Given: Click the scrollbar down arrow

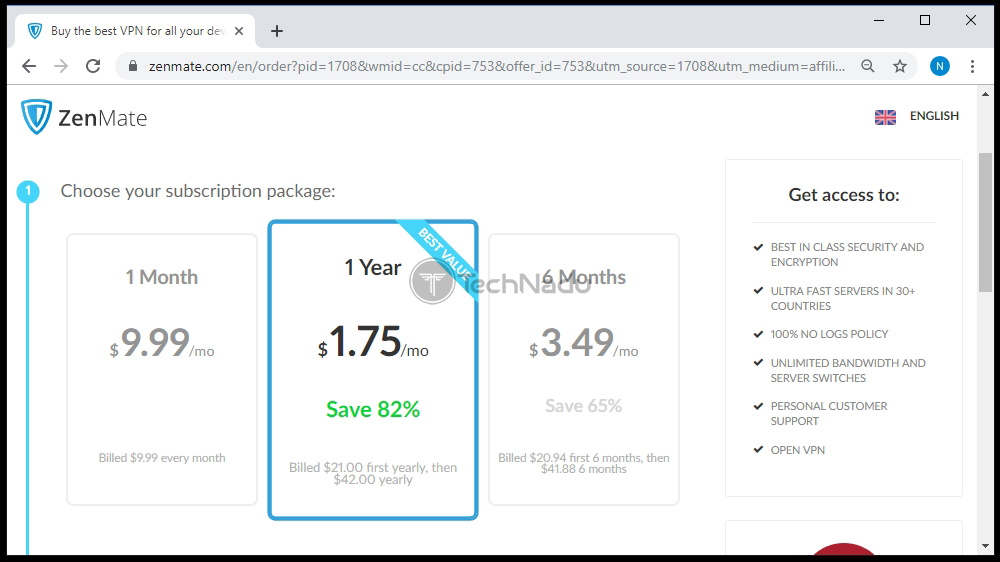Looking at the screenshot, I should (x=985, y=546).
